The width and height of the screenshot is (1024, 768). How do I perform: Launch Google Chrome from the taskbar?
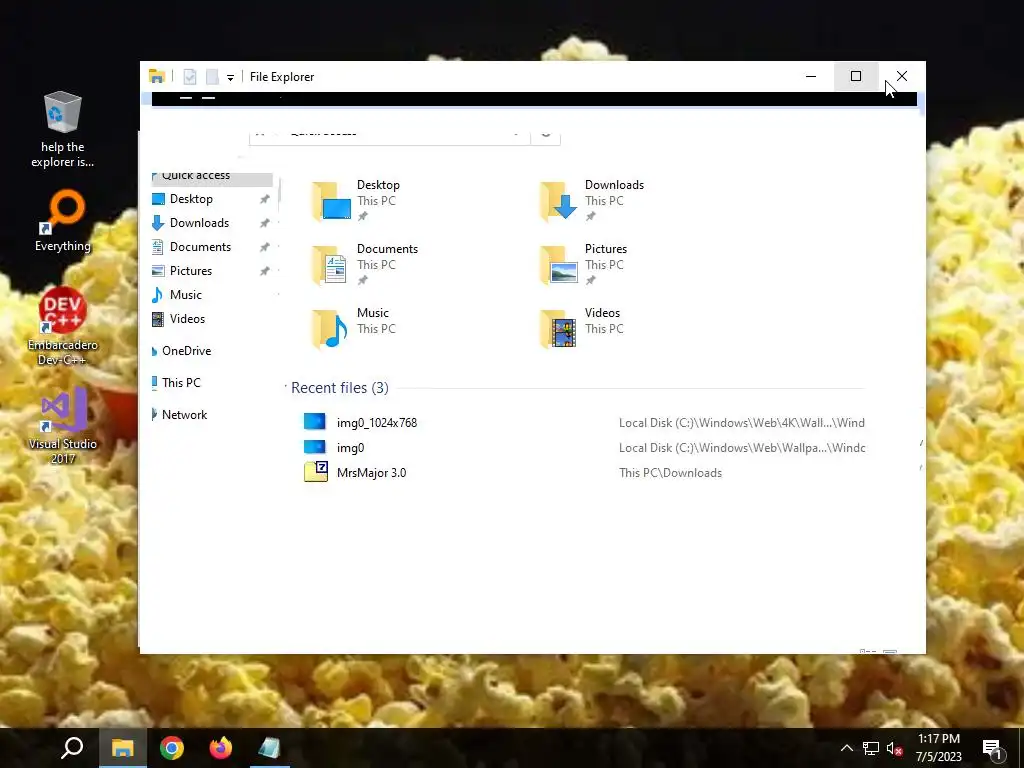coord(172,748)
